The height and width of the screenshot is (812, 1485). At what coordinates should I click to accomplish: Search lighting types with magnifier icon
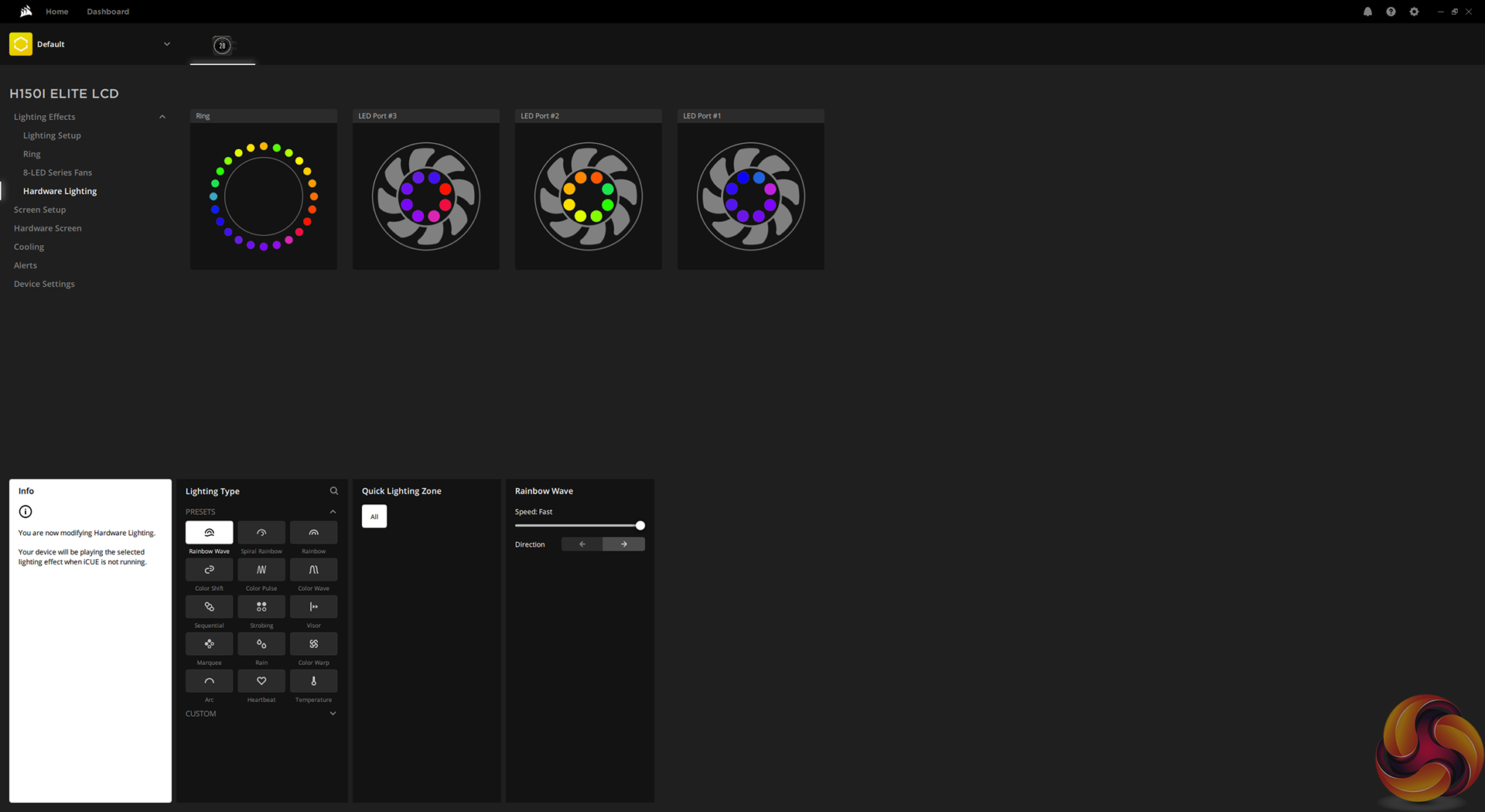(x=334, y=491)
